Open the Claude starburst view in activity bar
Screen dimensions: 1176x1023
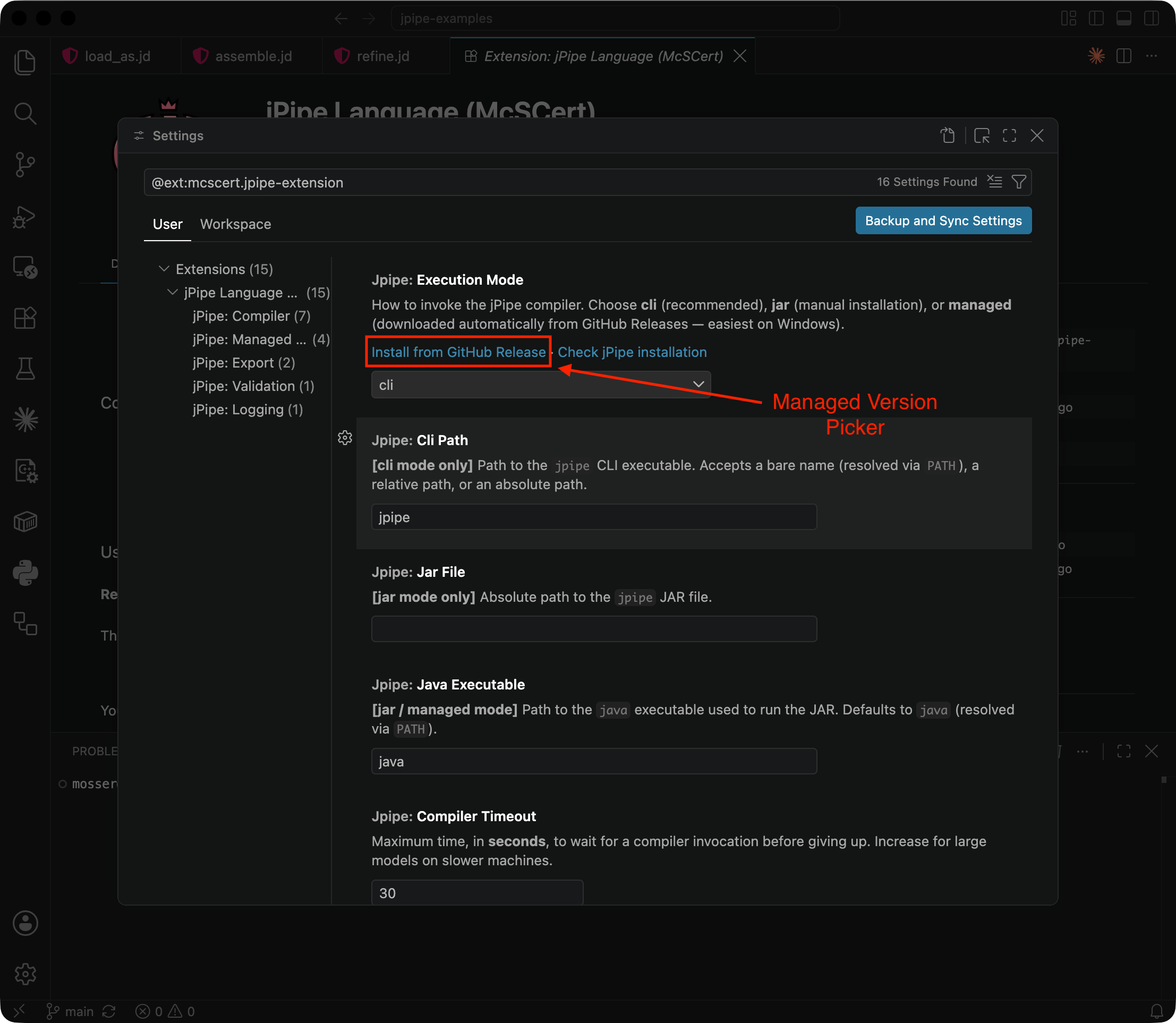pyautogui.click(x=25, y=420)
